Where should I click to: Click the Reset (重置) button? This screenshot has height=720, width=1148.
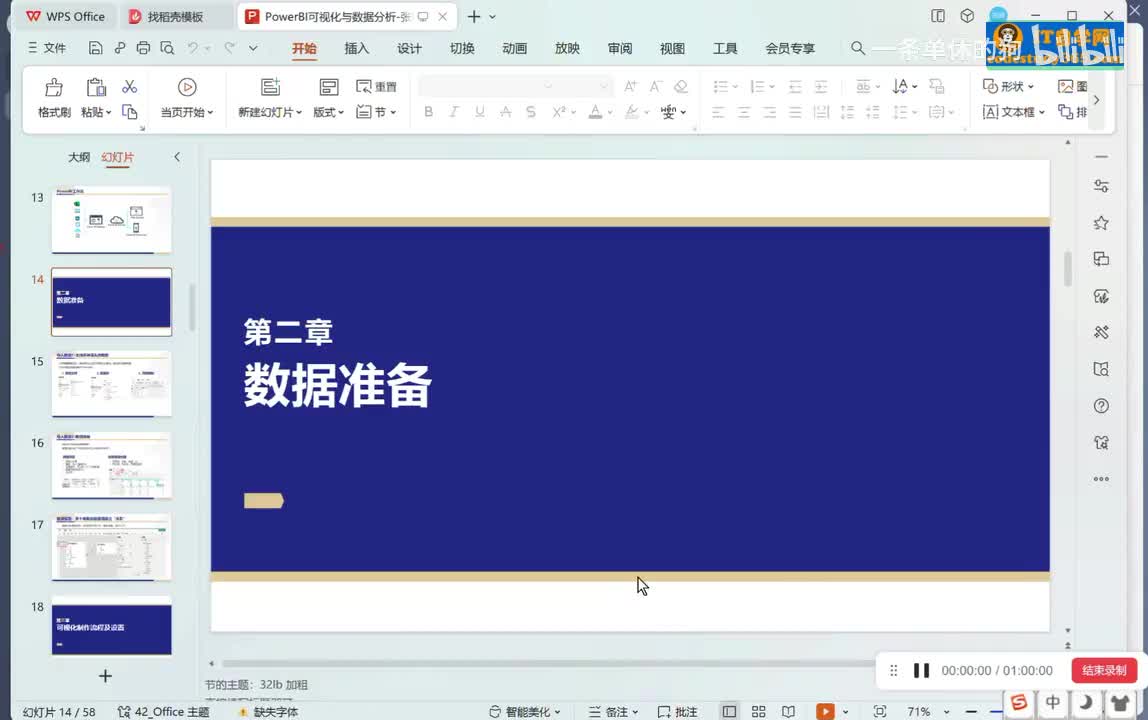click(x=376, y=86)
